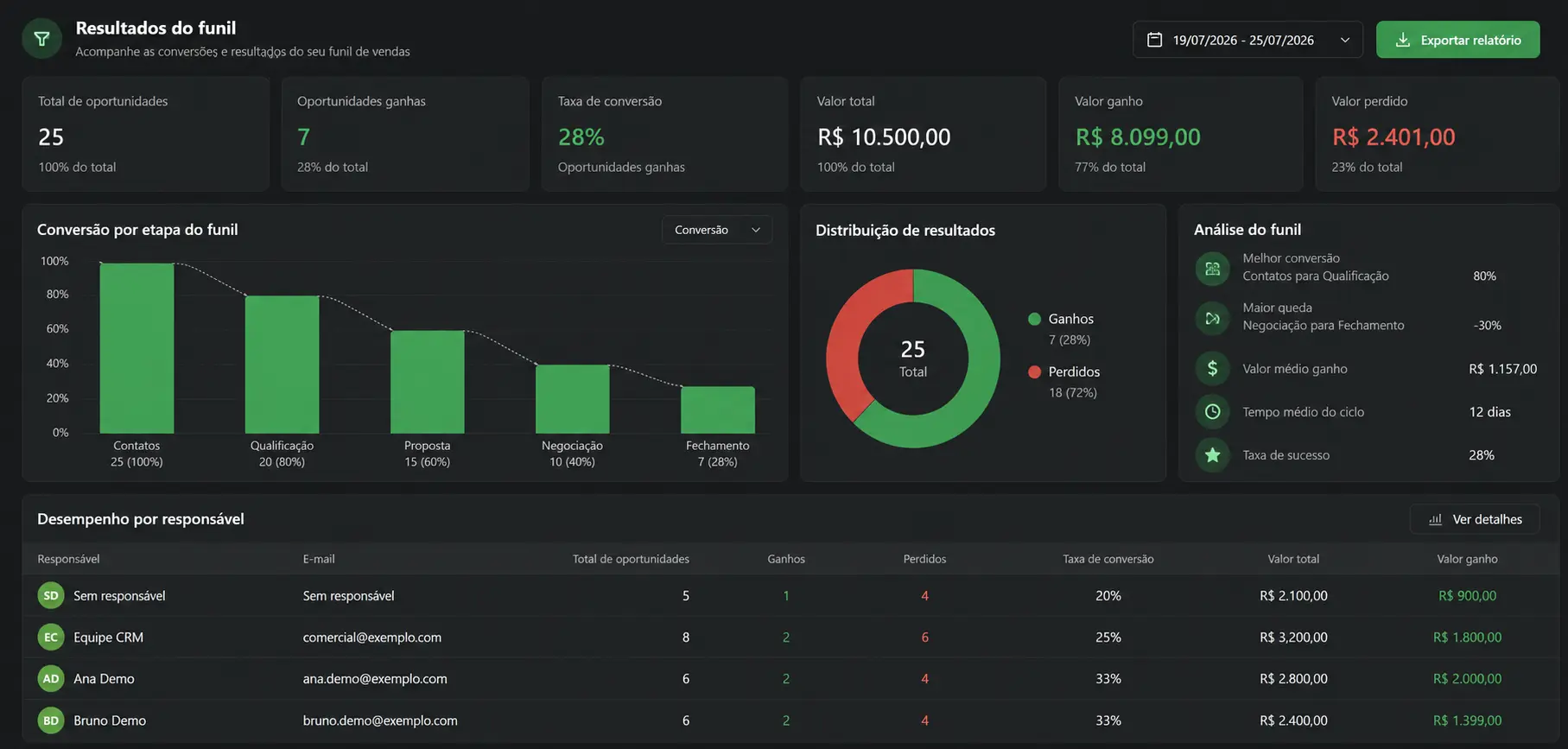
Task: Click the 18 (72%) Perdidos legend value
Action: click(1072, 392)
